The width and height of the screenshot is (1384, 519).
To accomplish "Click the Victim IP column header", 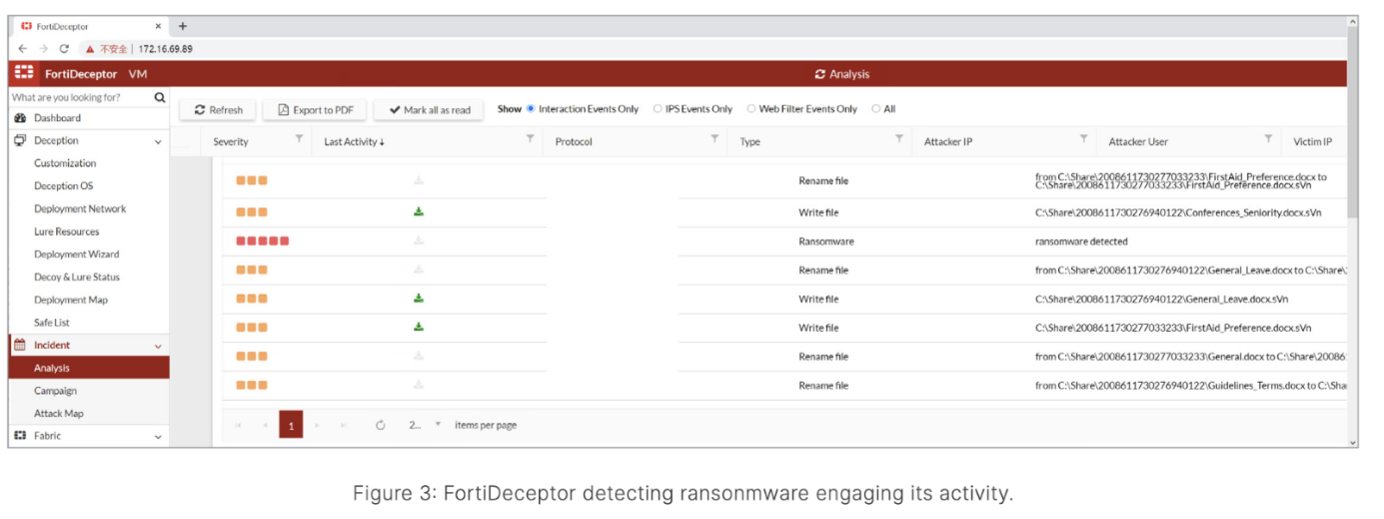I will click(x=1313, y=142).
